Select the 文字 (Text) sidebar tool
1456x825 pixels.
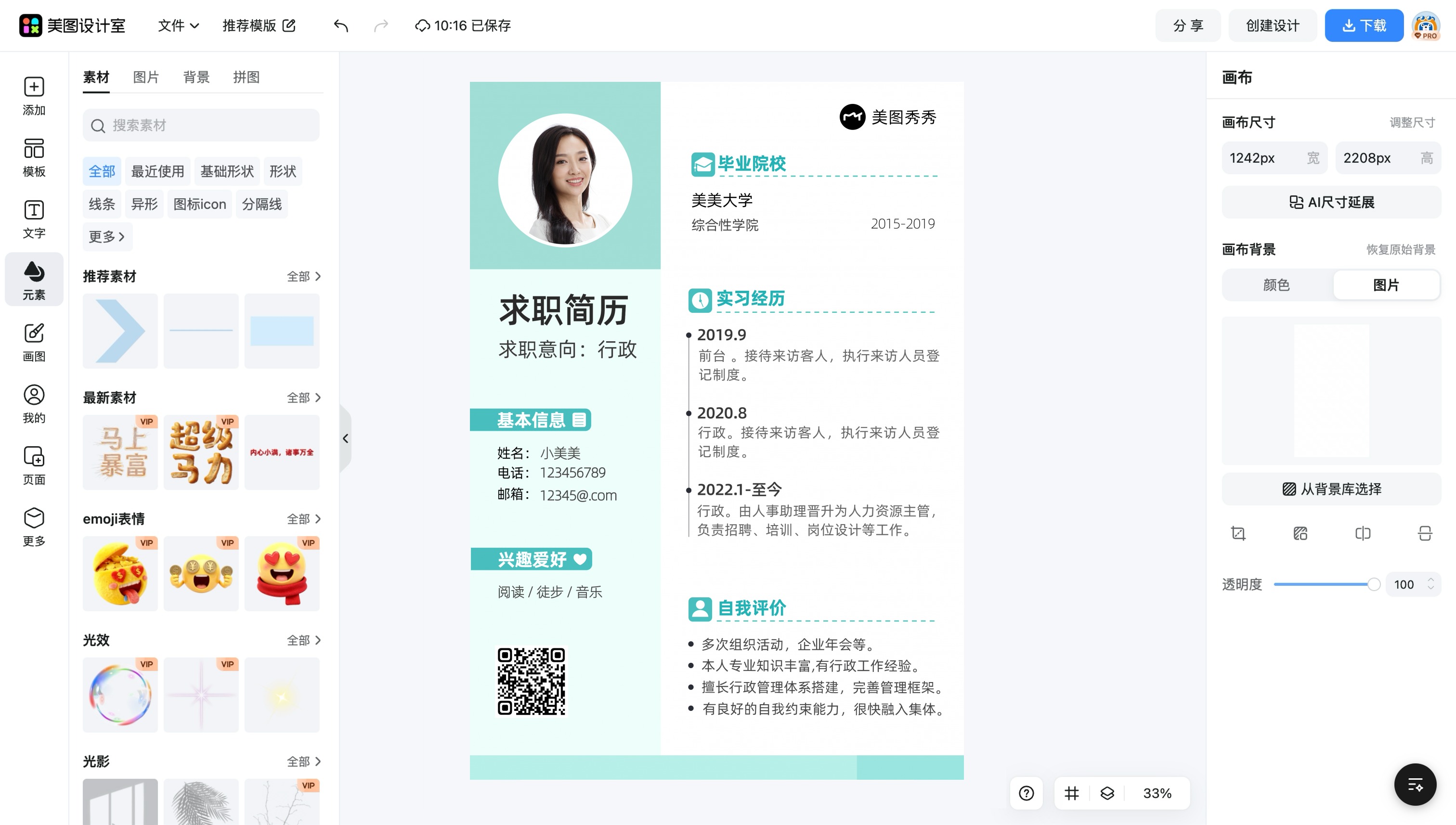pyautogui.click(x=34, y=219)
